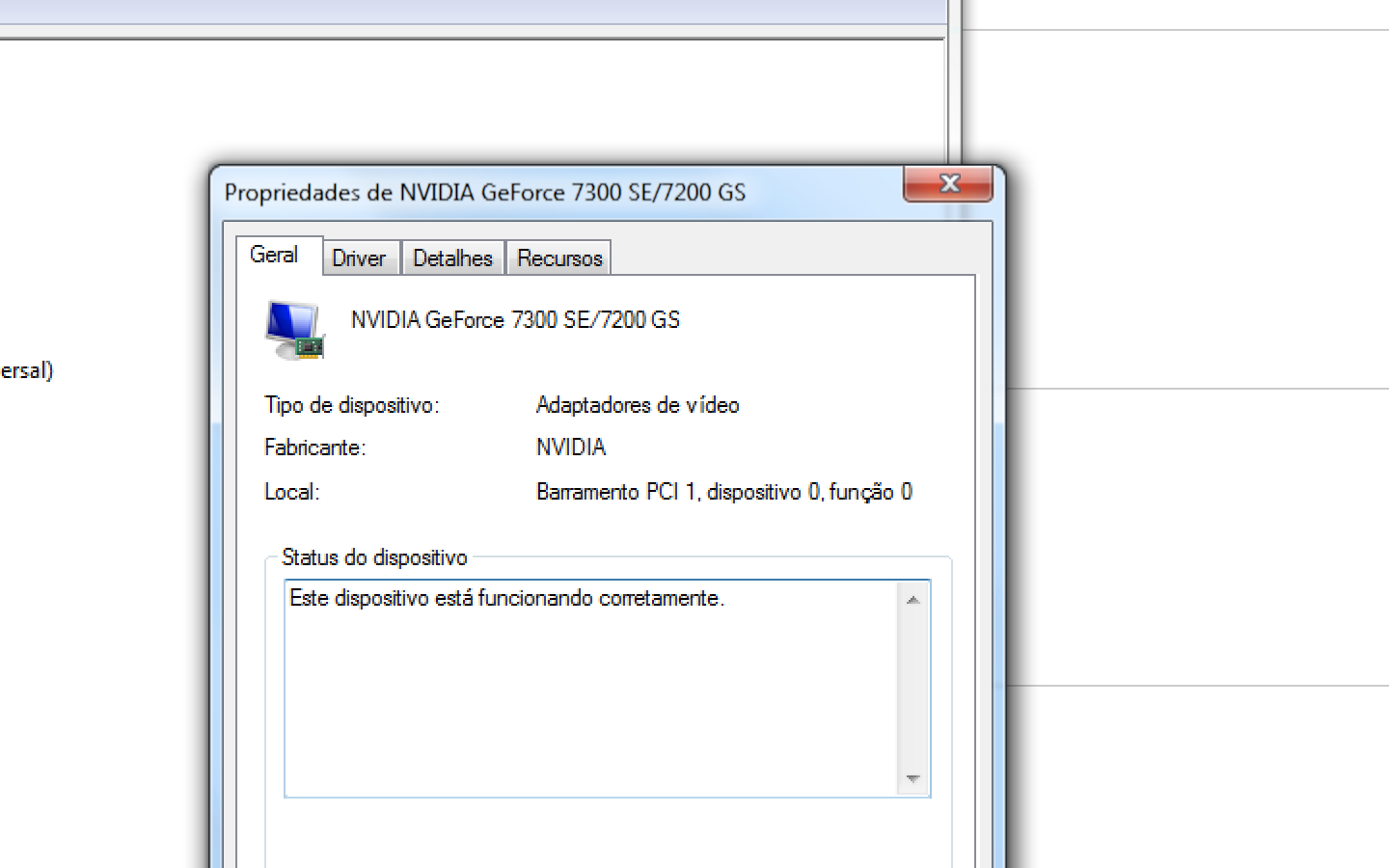1389x868 pixels.
Task: Open the Recursos tab
Action: [559, 258]
